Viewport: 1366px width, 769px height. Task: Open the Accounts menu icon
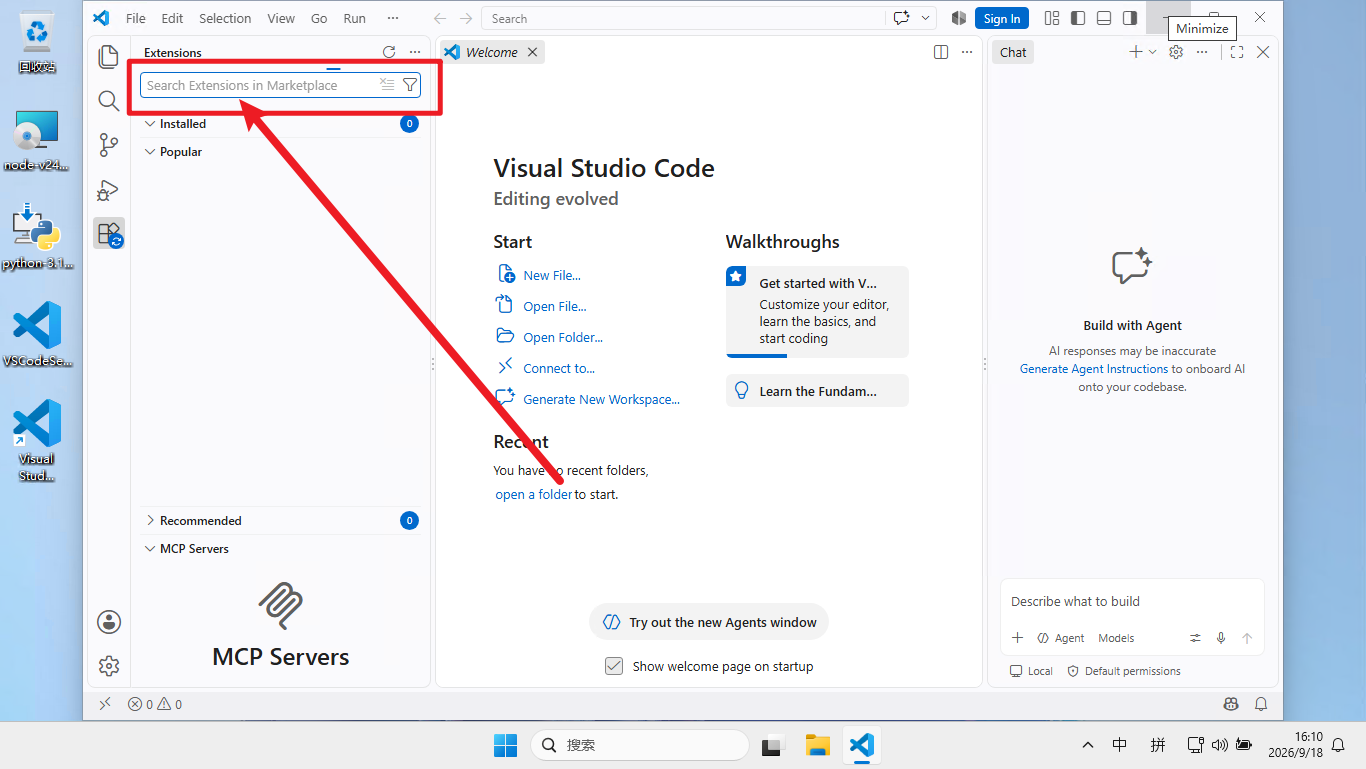pyautogui.click(x=109, y=622)
